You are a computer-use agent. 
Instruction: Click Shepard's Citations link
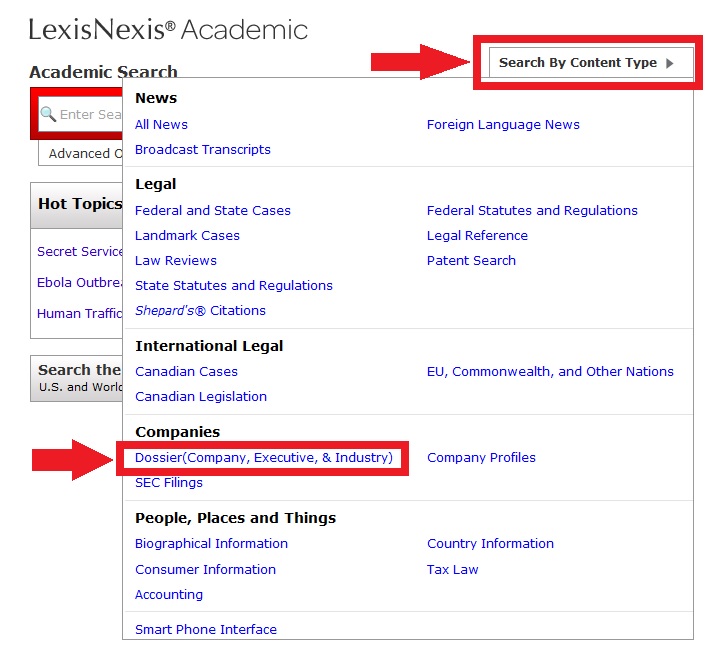[200, 311]
